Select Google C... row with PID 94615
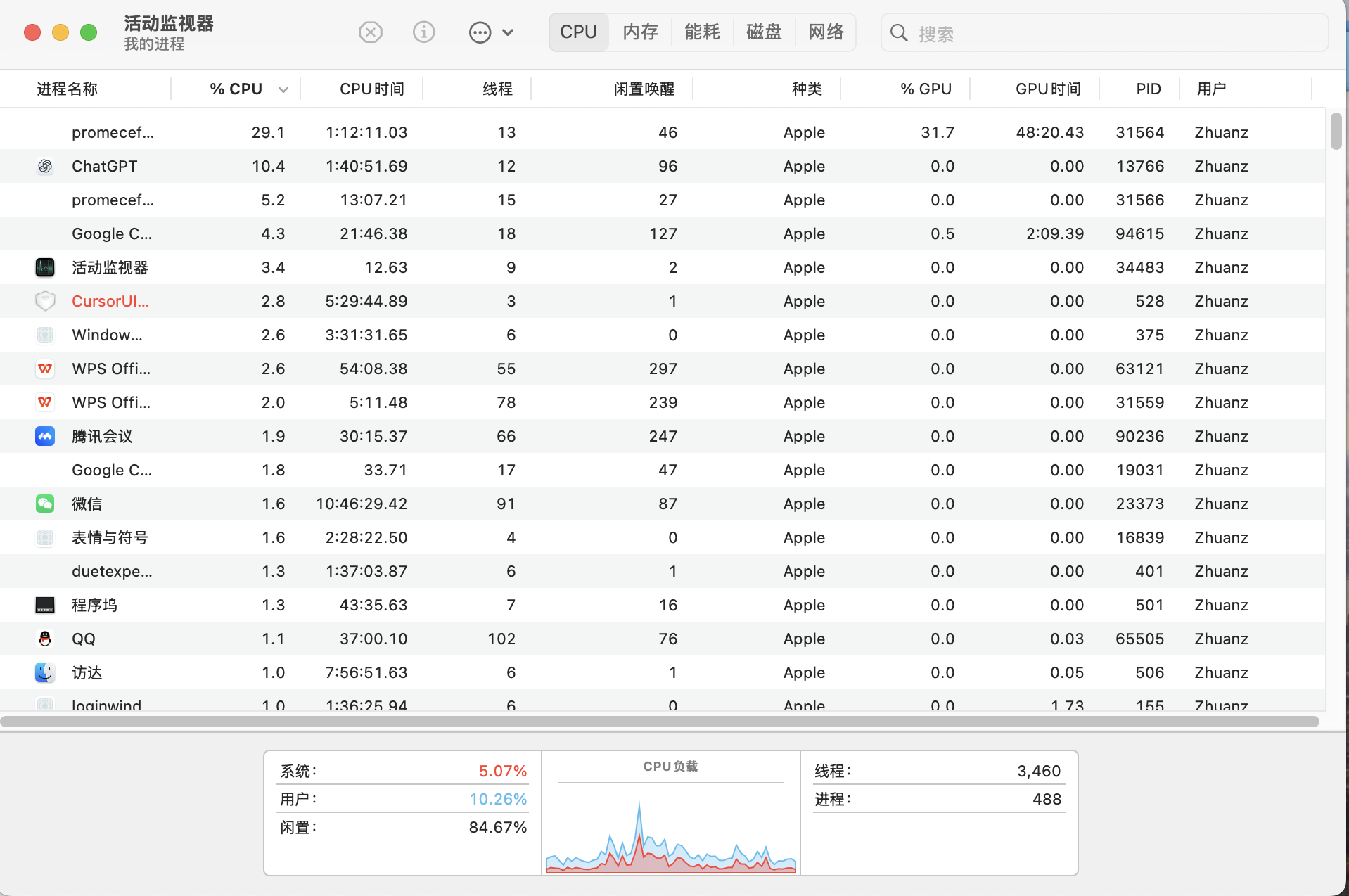Viewport: 1349px width, 896px height. (x=663, y=233)
